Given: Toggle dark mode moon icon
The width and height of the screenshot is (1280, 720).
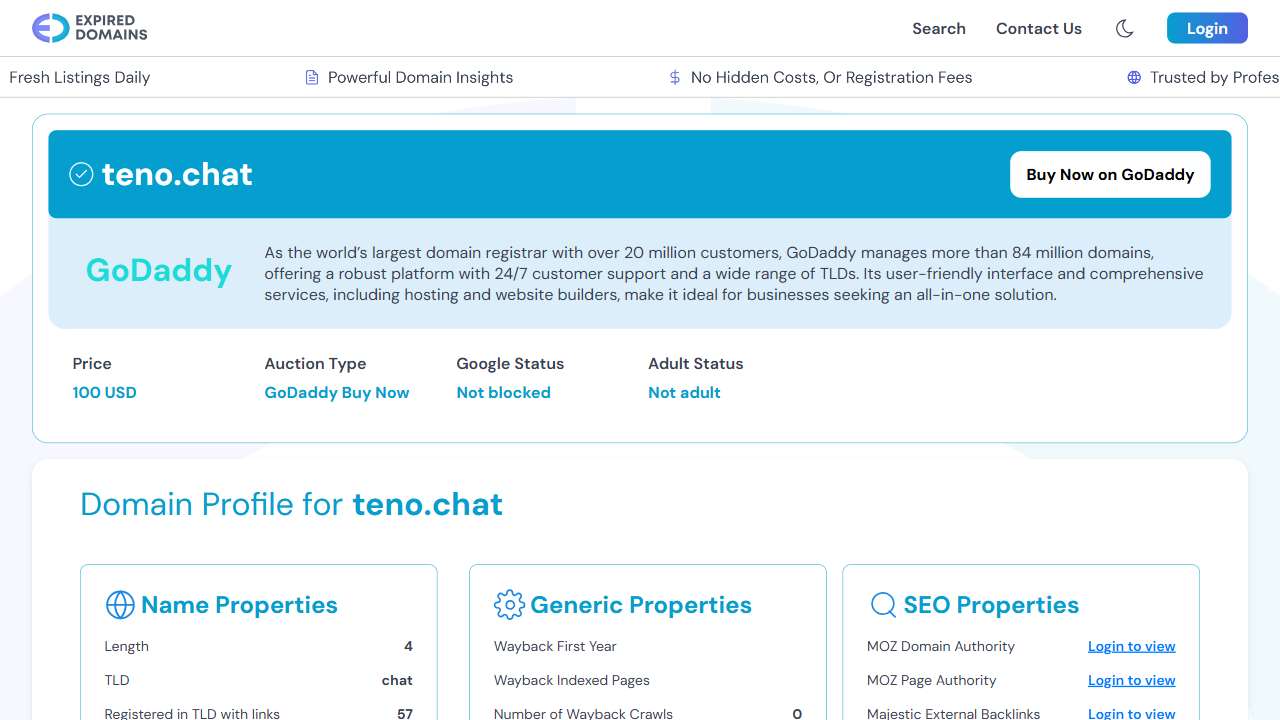Looking at the screenshot, I should point(1124,29).
